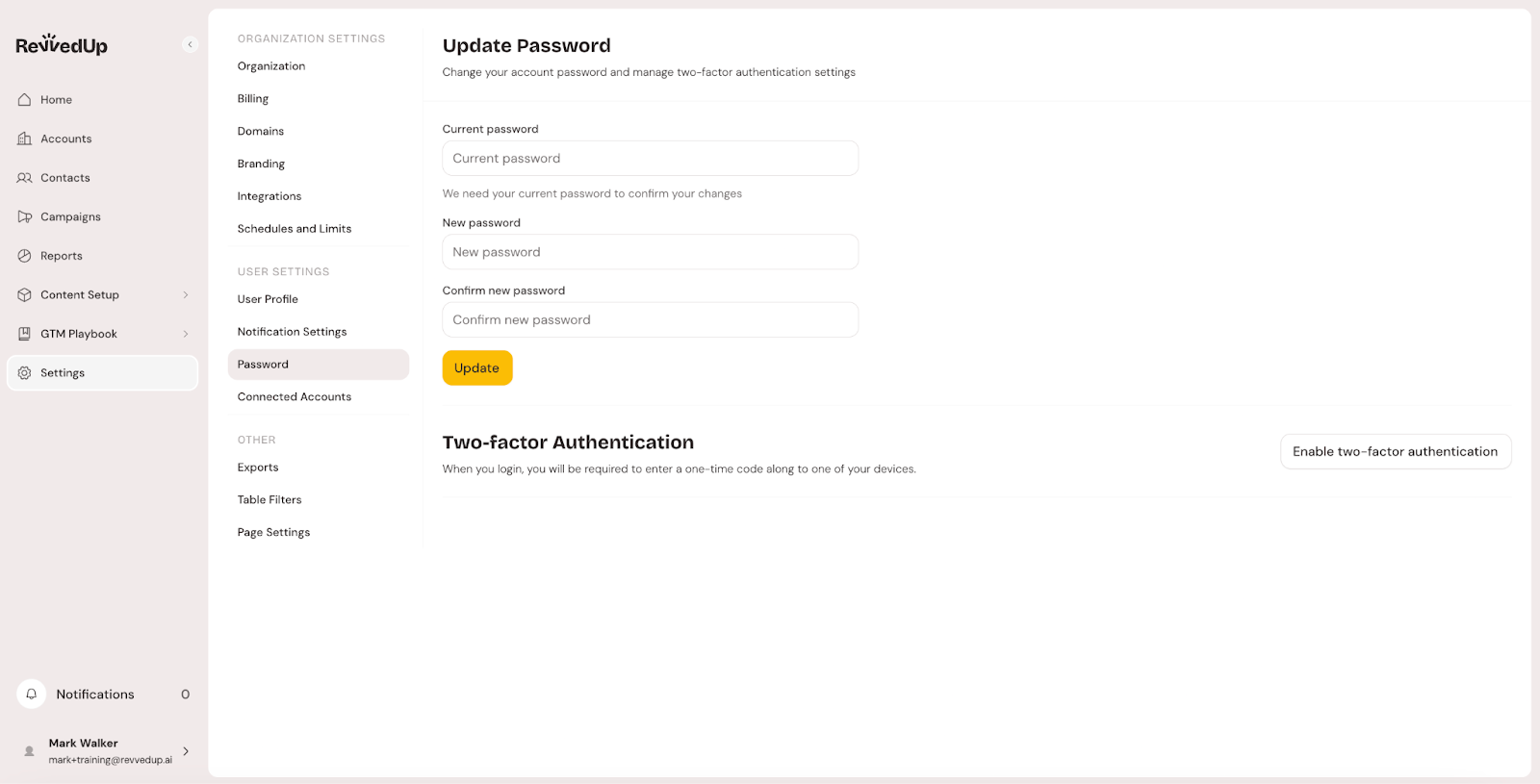Viewport: 1540px width, 784px height.
Task: Collapse the sidebar with the arrow button
Action: (190, 44)
